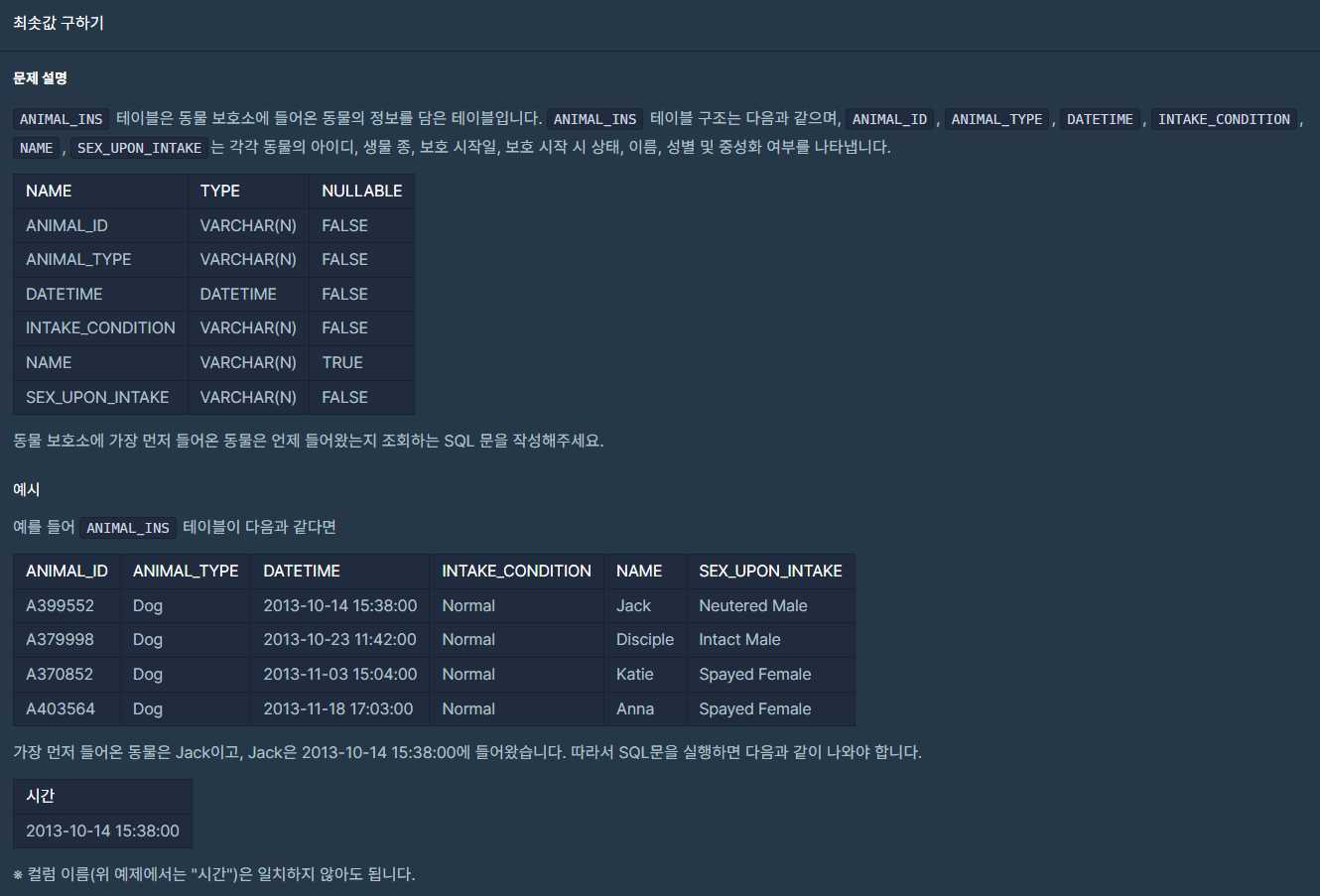Screen dimensions: 1320x896
Task: Click the INTAKE_CONDITION inline code tag in description
Action: click(1224, 119)
